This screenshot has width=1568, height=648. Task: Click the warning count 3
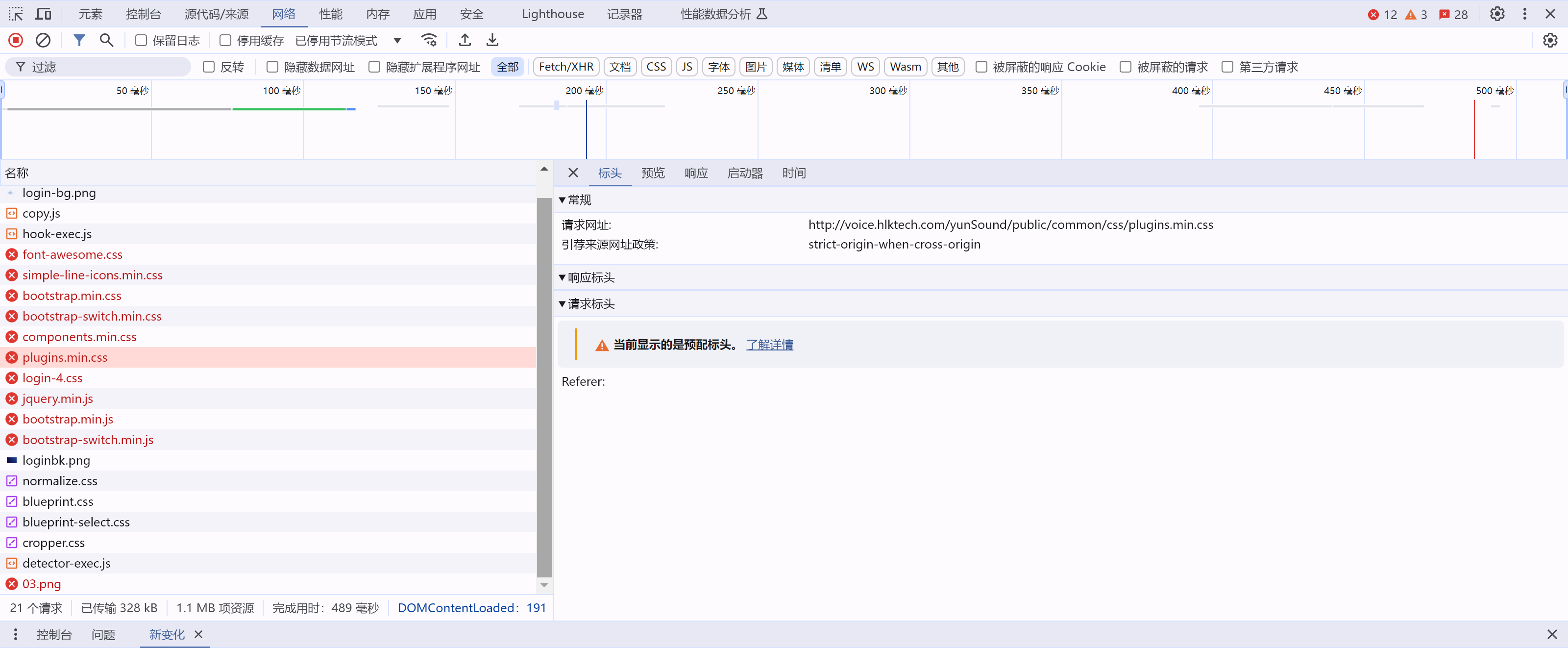point(1416,14)
